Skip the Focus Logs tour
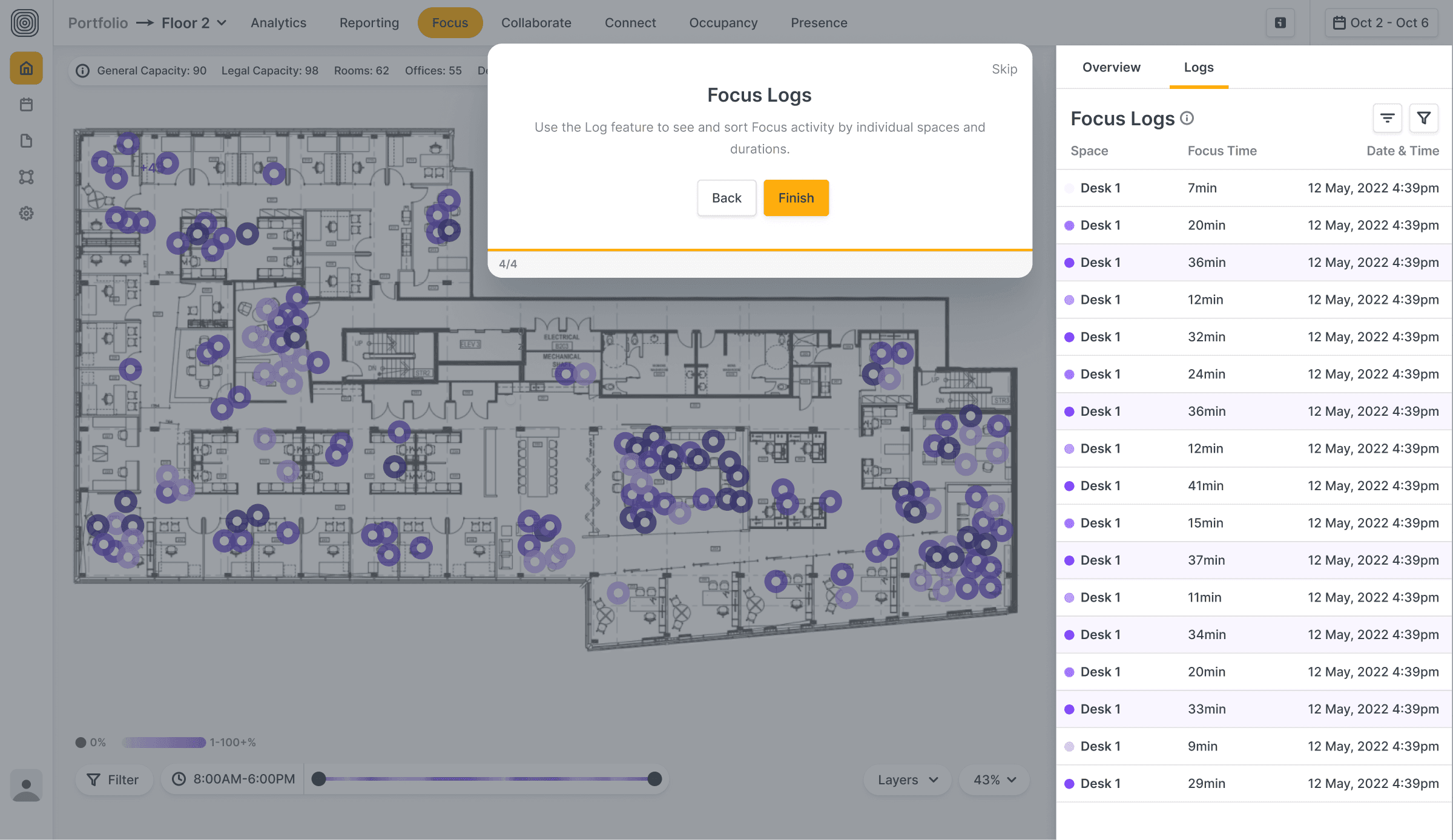1453x840 pixels. 1004,69
